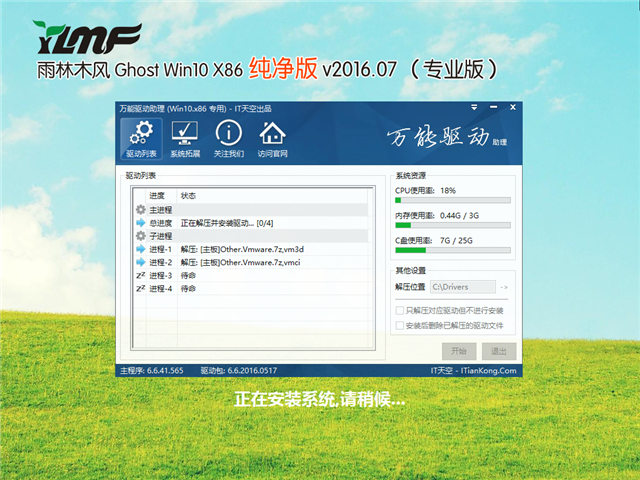Click the gear icon beside 主进程
640x480 pixels.
pyautogui.click(x=140, y=210)
